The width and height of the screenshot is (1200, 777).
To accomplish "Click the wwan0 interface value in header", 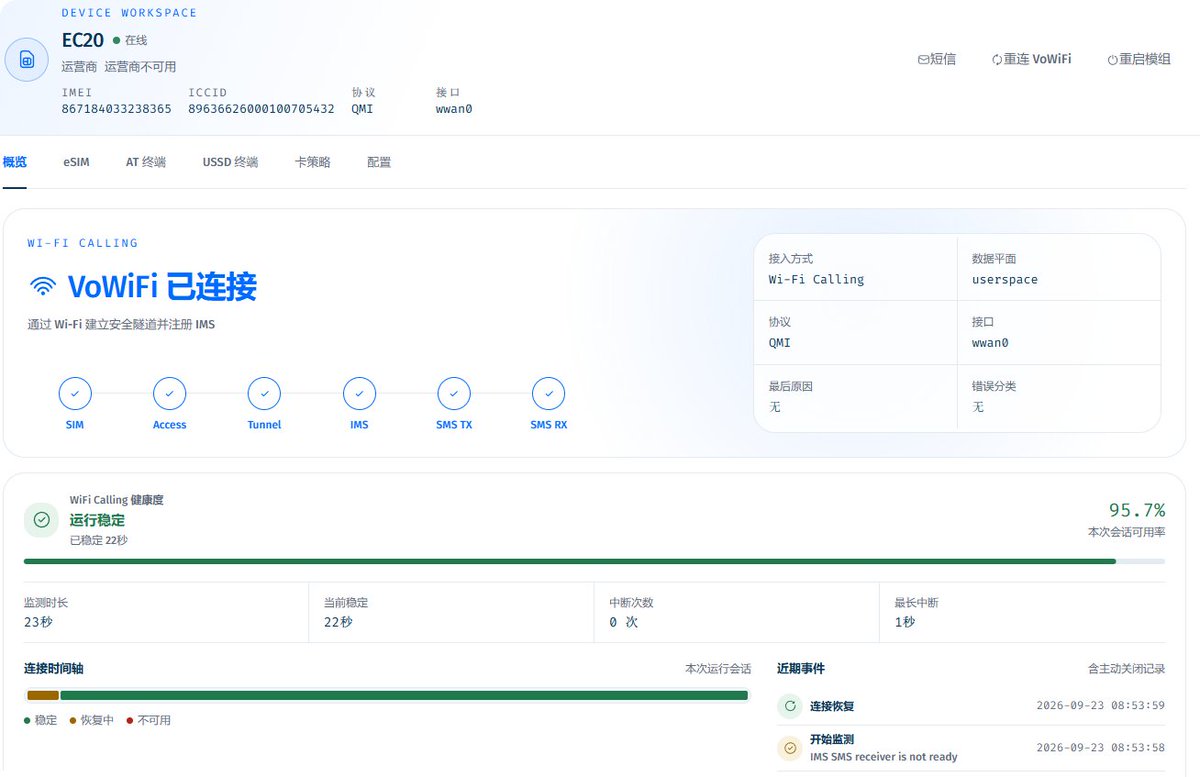I will (454, 109).
